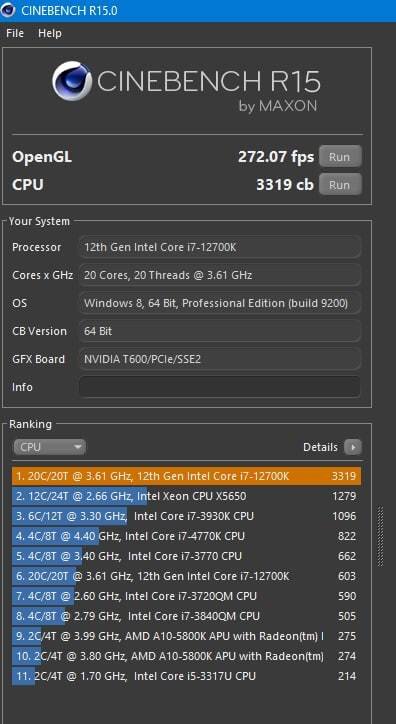The height and width of the screenshot is (724, 396).
Task: Click the GFX Board NVIDIA T600 field
Action: pyautogui.click(x=220, y=359)
